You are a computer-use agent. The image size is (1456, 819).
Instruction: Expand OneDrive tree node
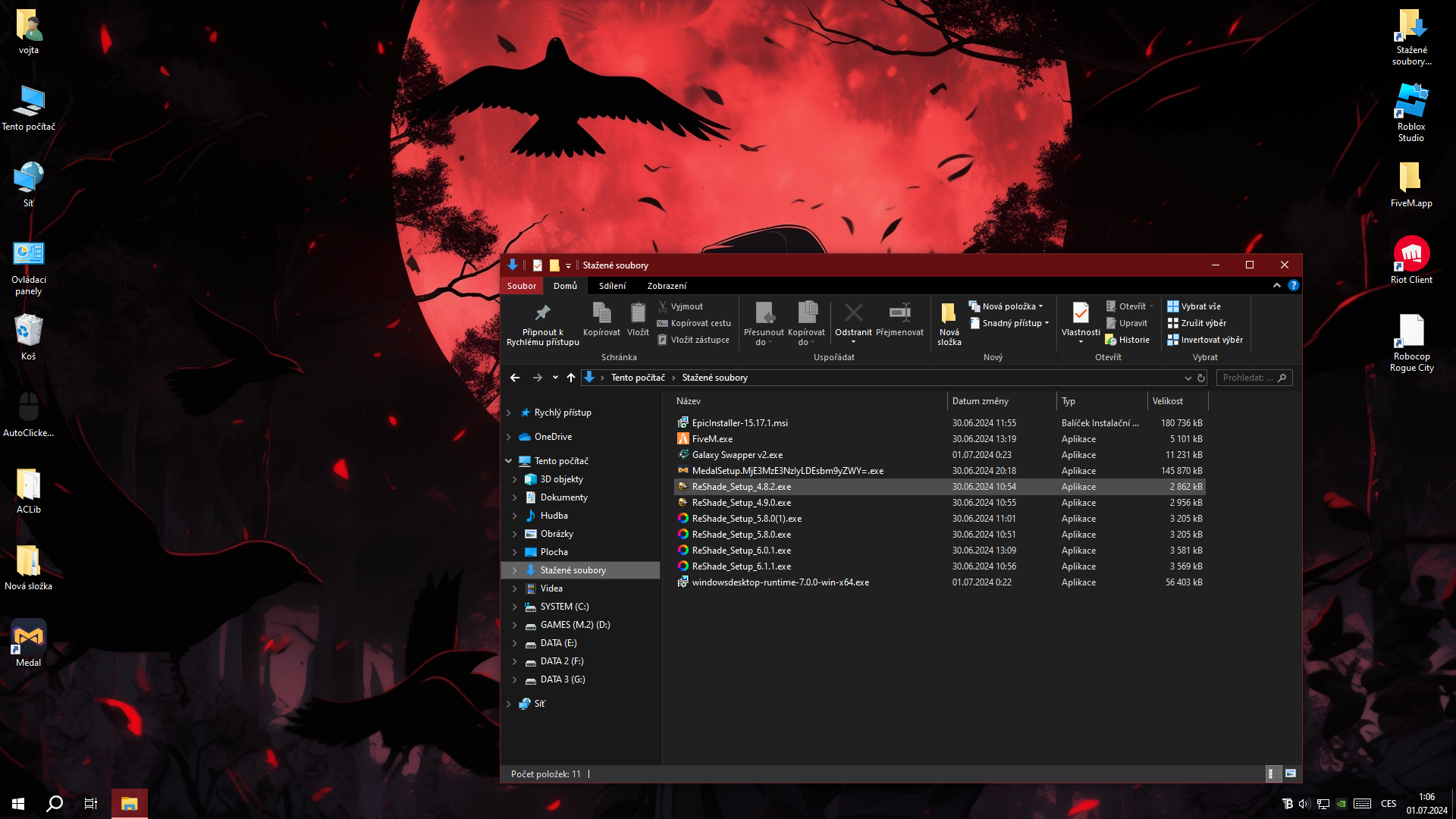(509, 437)
